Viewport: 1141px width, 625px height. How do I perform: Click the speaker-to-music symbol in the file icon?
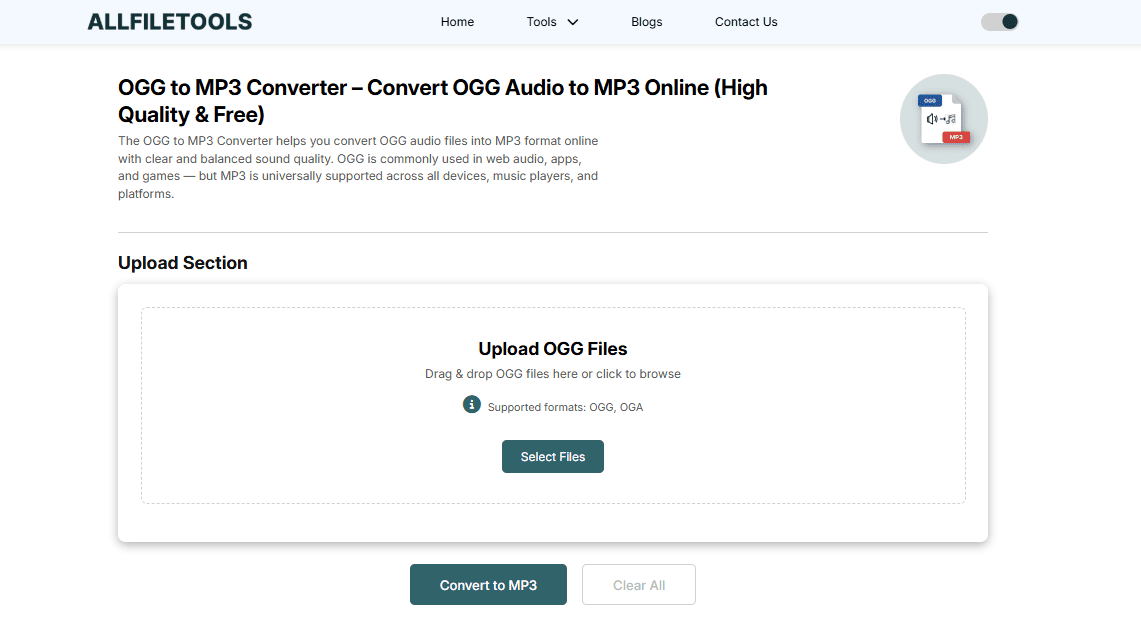coord(941,119)
